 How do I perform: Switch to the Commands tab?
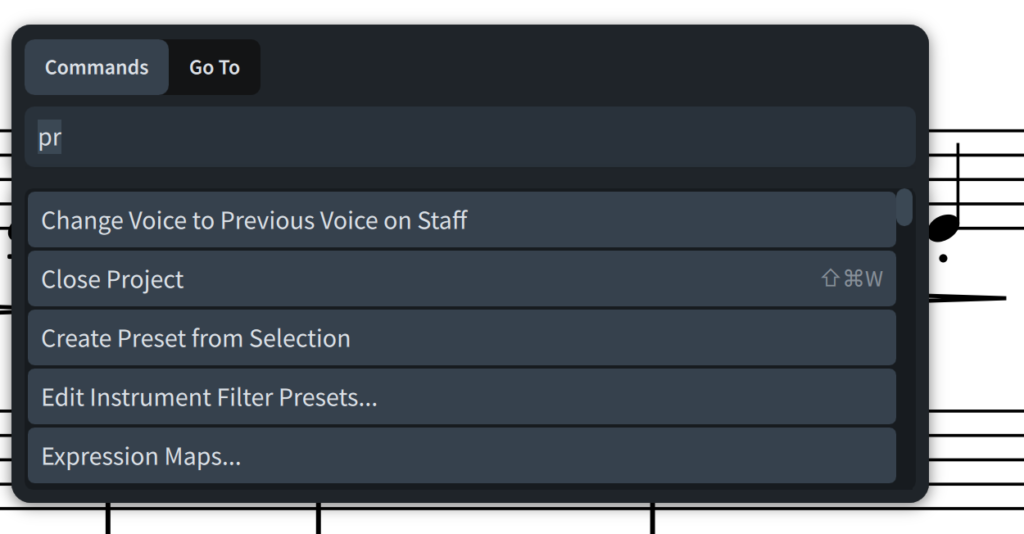97,67
